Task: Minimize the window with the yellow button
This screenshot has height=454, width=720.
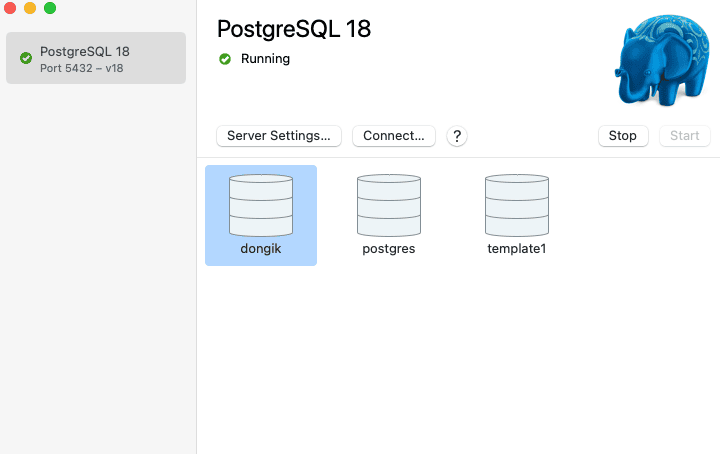Action: pyautogui.click(x=30, y=8)
